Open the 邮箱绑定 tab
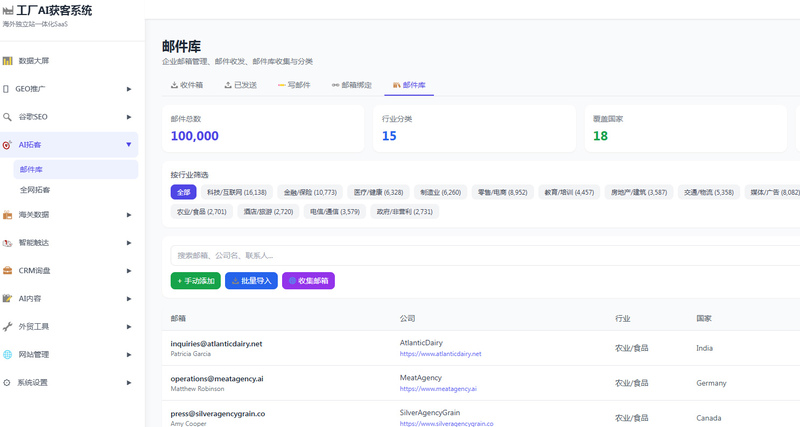Screen dimensions: 800x427 352,85
